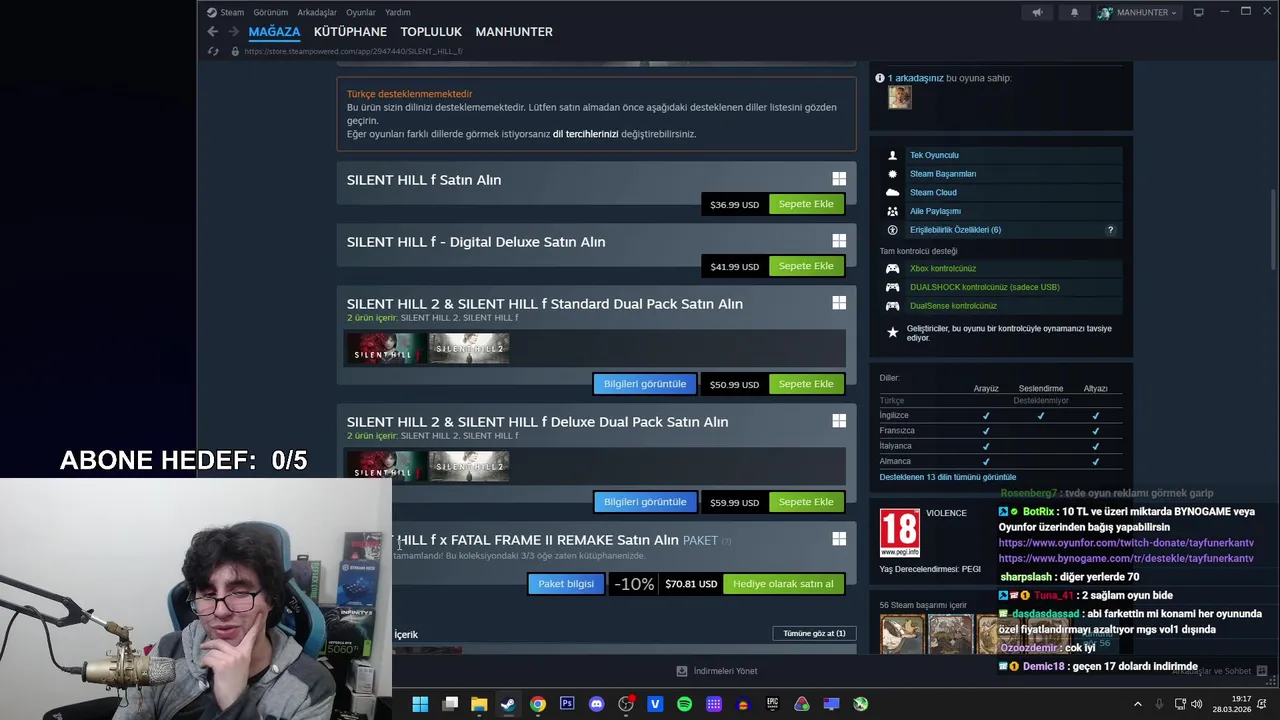This screenshot has width=1280, height=720.
Task: Click Windows icon on SILENT HILL f row
Action: (x=839, y=179)
